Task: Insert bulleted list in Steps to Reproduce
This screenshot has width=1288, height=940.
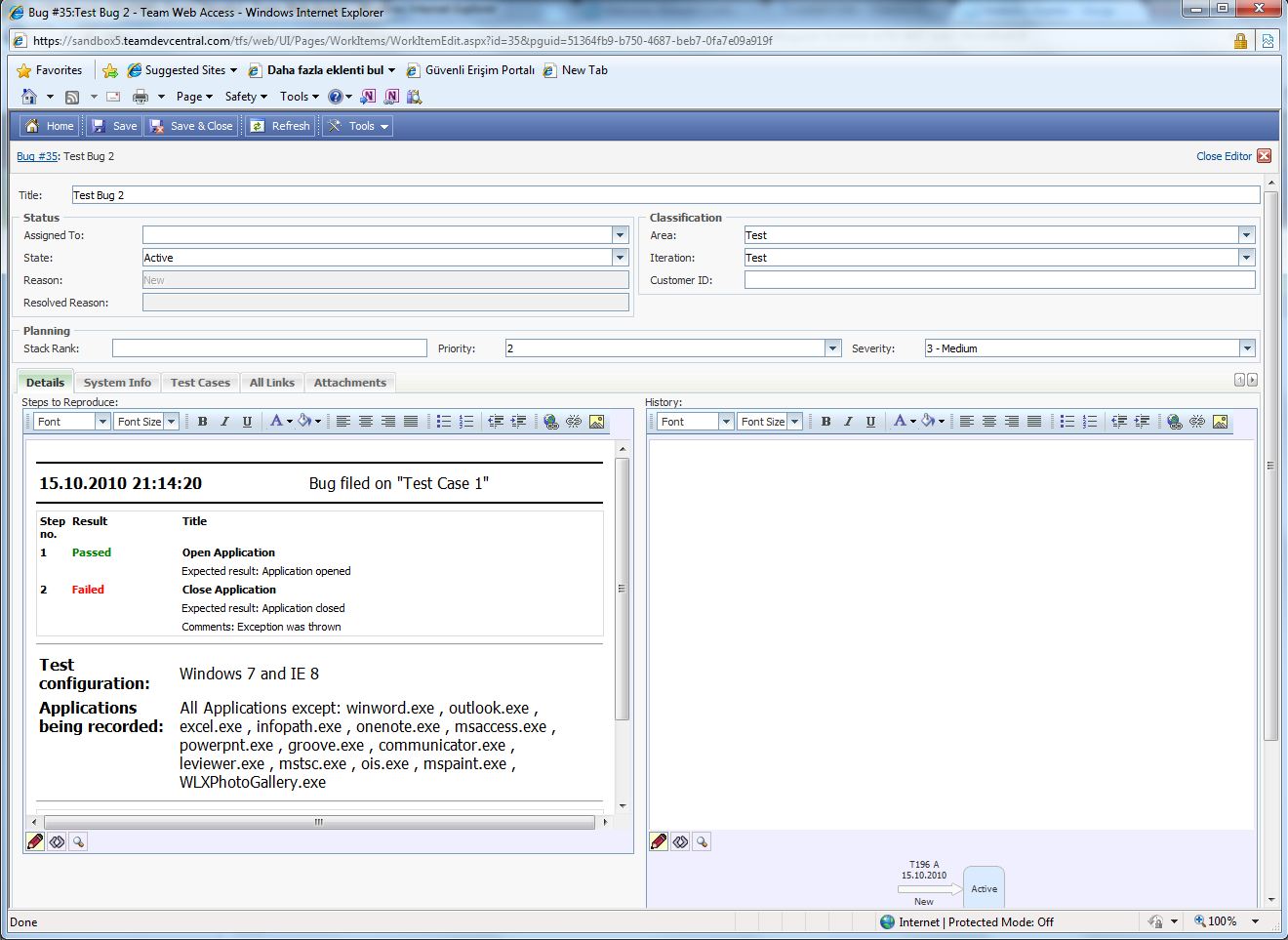Action: [x=444, y=422]
